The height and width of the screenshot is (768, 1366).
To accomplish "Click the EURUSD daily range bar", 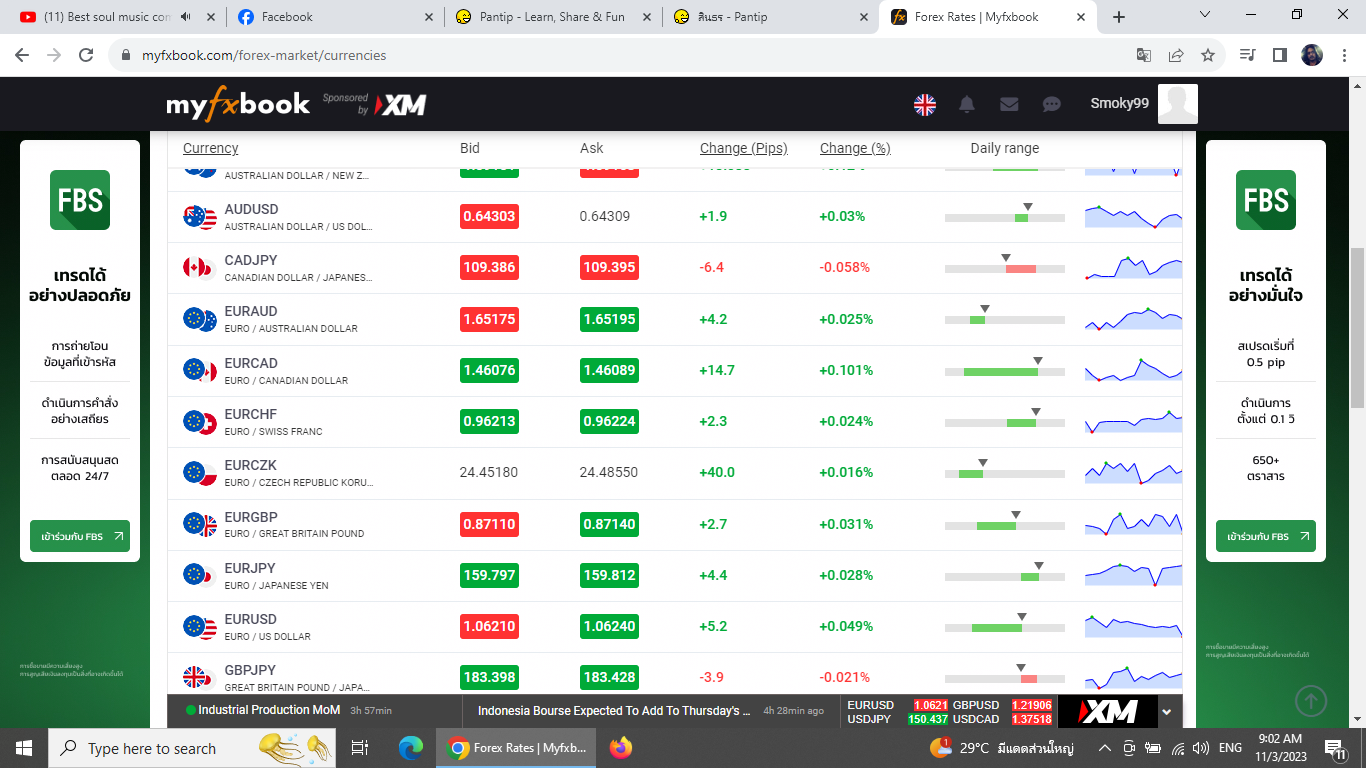I will click(x=1005, y=627).
